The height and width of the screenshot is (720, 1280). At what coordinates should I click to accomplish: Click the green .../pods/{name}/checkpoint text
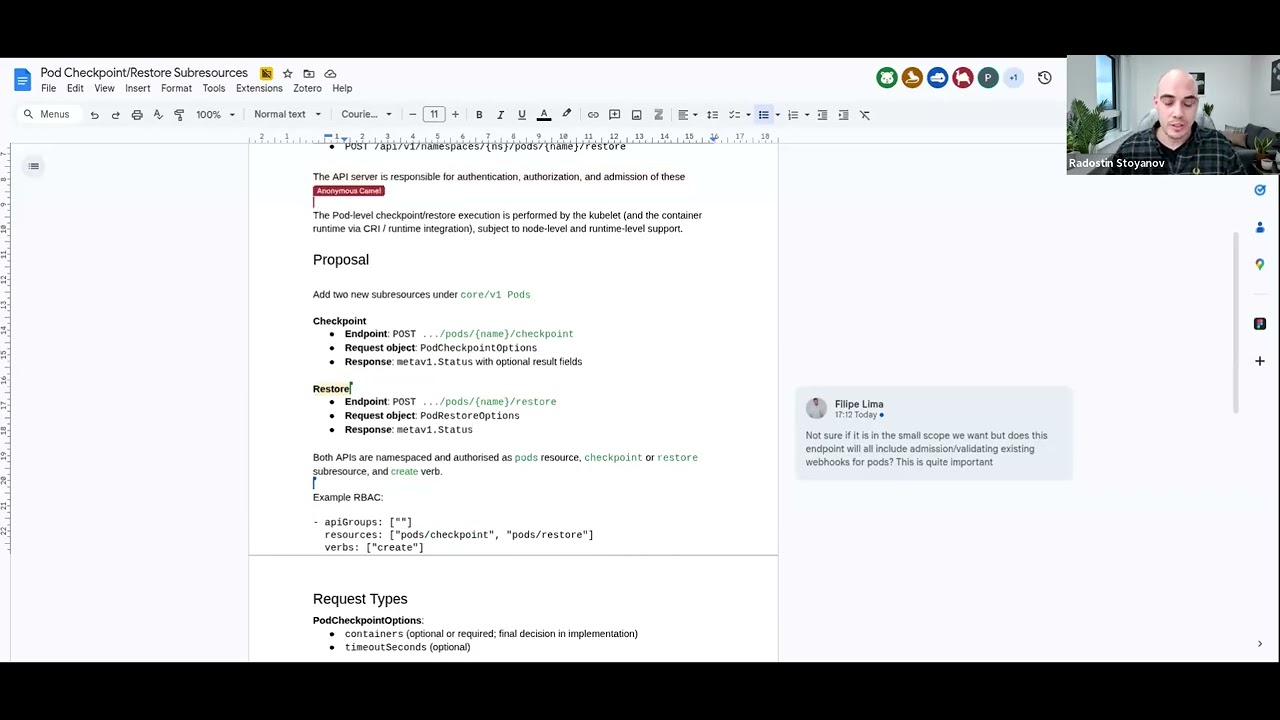pyautogui.click(x=498, y=334)
